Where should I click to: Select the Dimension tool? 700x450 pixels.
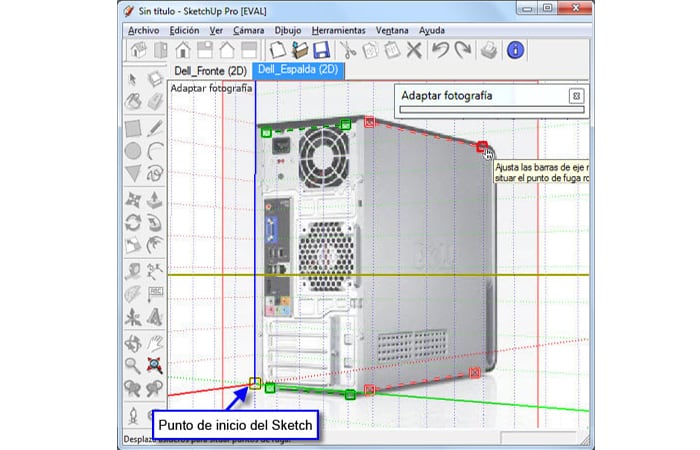[x=155, y=271]
